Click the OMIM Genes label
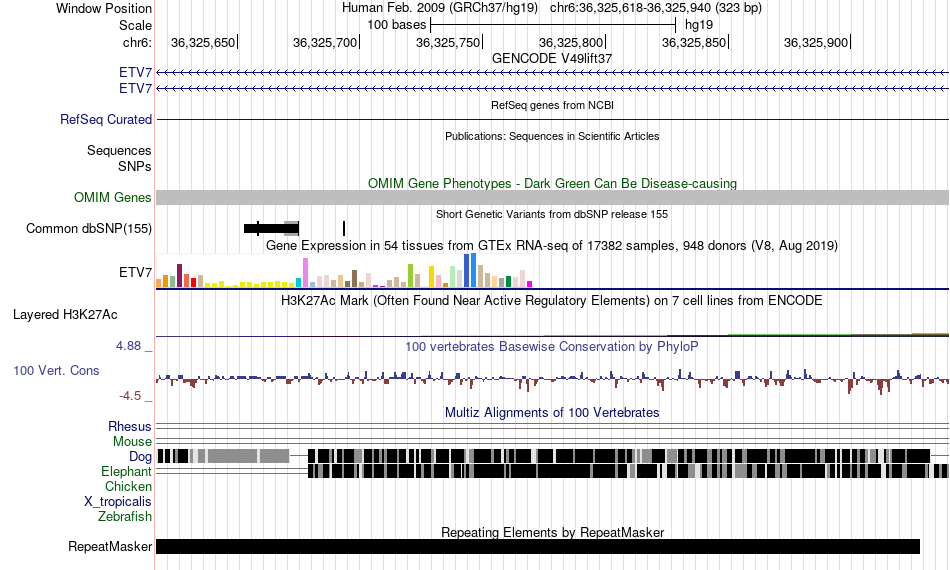This screenshot has height=570, width=950. click(113, 197)
